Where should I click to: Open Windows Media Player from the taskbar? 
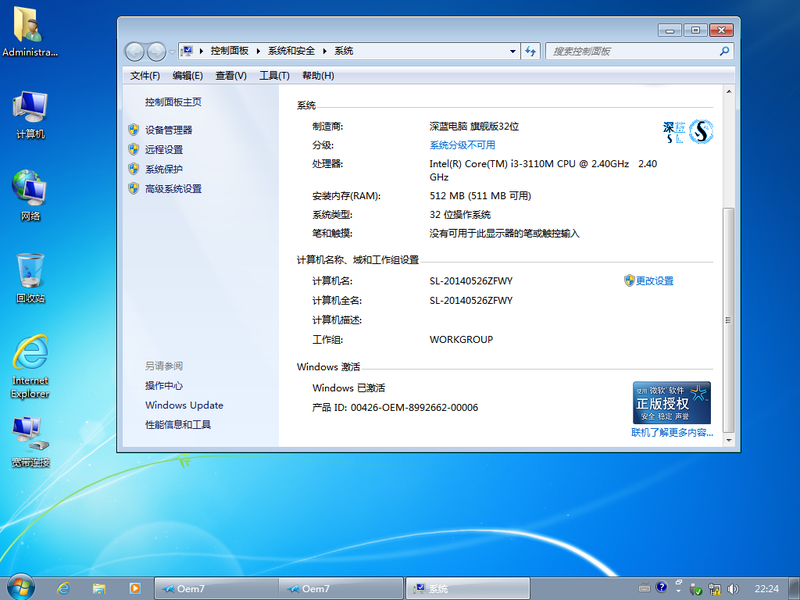(x=135, y=588)
